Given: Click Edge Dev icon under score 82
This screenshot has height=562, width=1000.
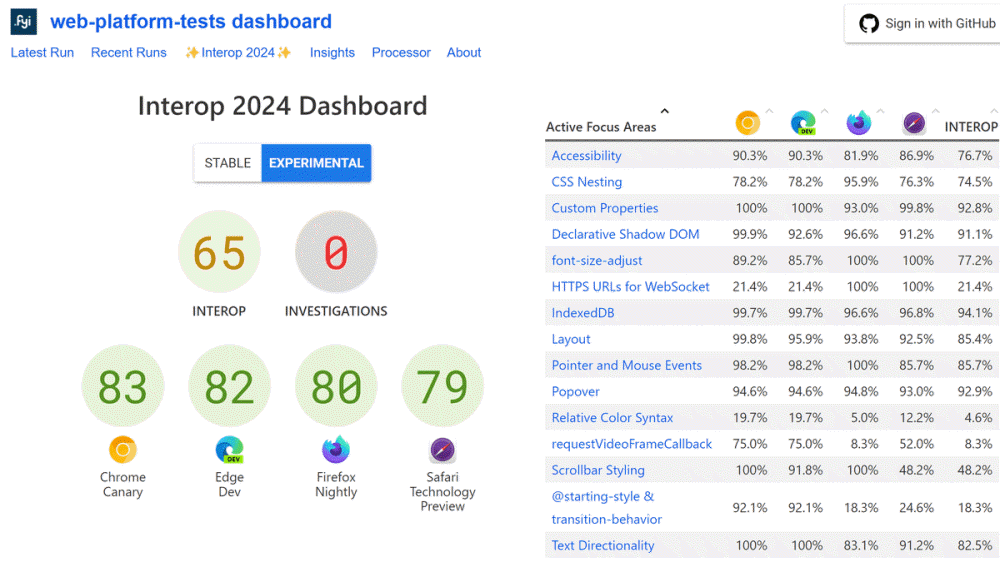Looking at the screenshot, I should pos(230,450).
